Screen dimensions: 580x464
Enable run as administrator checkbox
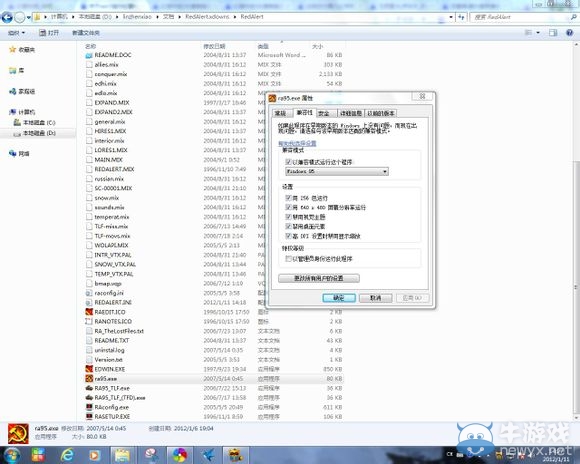289,259
